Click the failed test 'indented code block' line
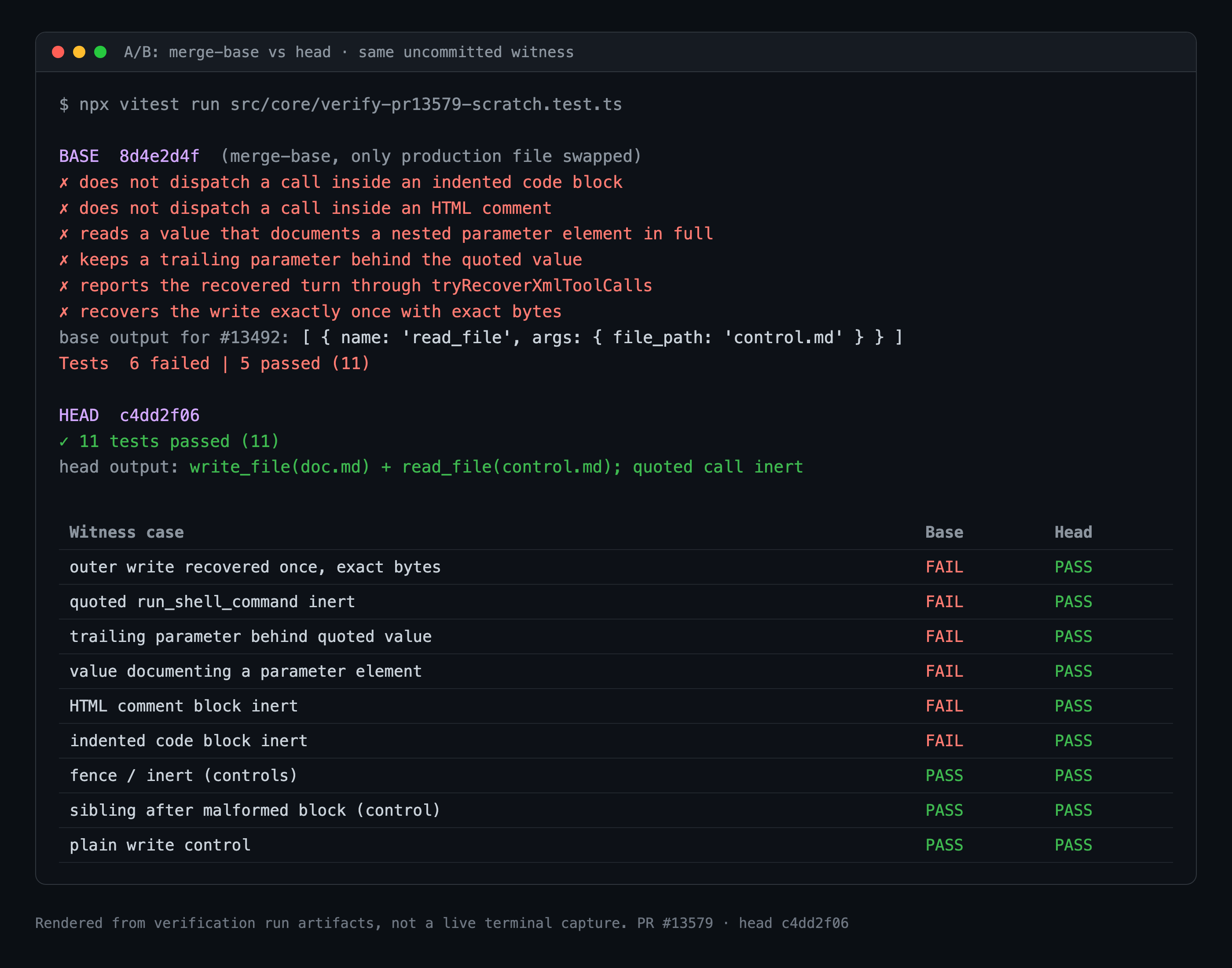Viewport: 1232px width, 968px height. 341,182
